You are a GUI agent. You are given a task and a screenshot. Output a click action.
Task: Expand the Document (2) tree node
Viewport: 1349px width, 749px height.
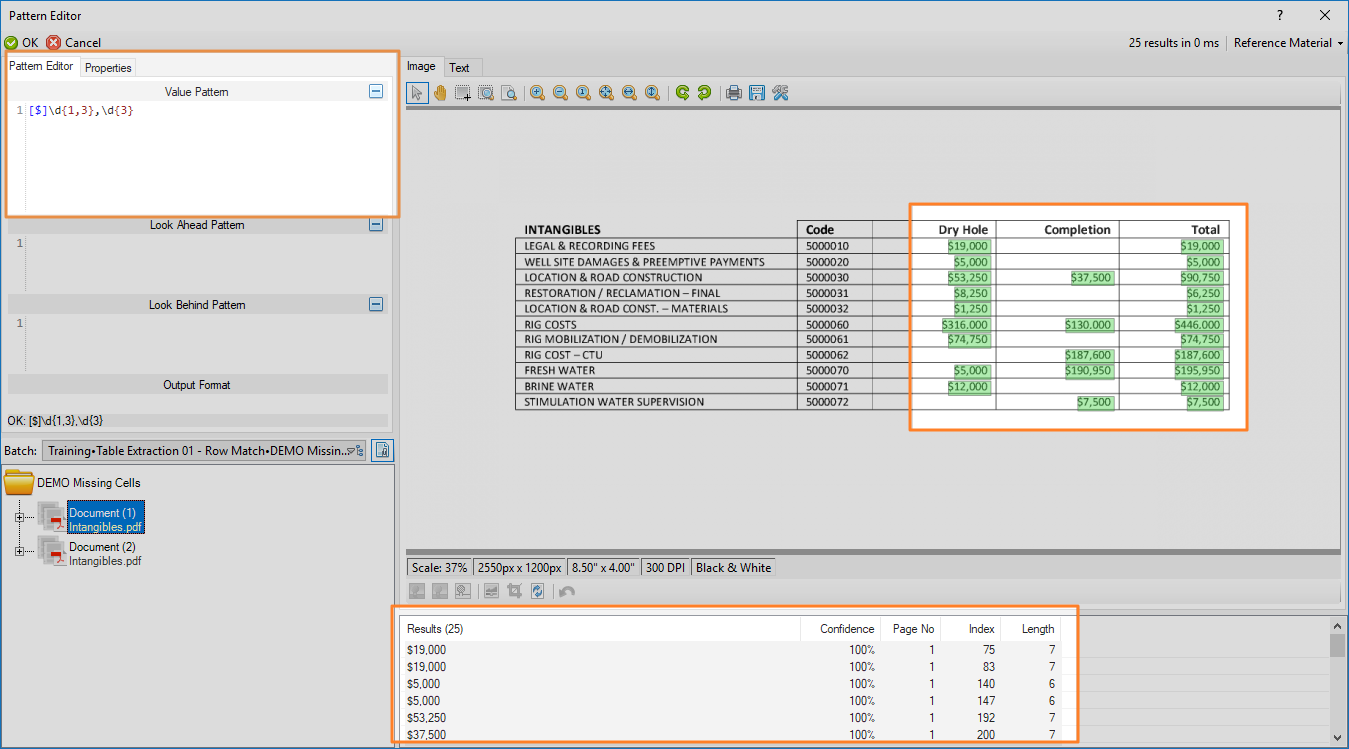point(19,551)
